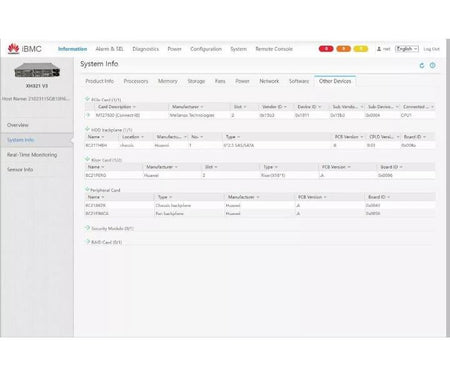Open the Alarm & SEL menu
This screenshot has height=375, width=450.
pos(109,49)
